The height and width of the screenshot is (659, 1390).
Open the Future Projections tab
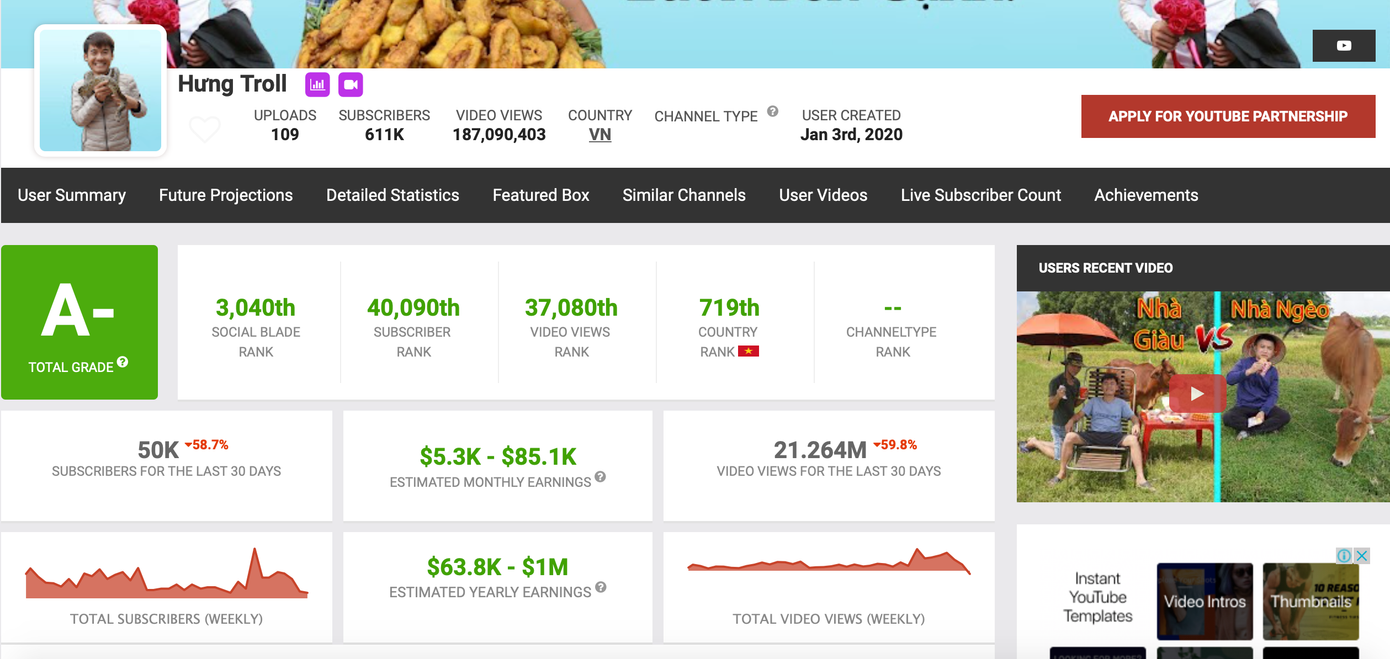[x=226, y=195]
